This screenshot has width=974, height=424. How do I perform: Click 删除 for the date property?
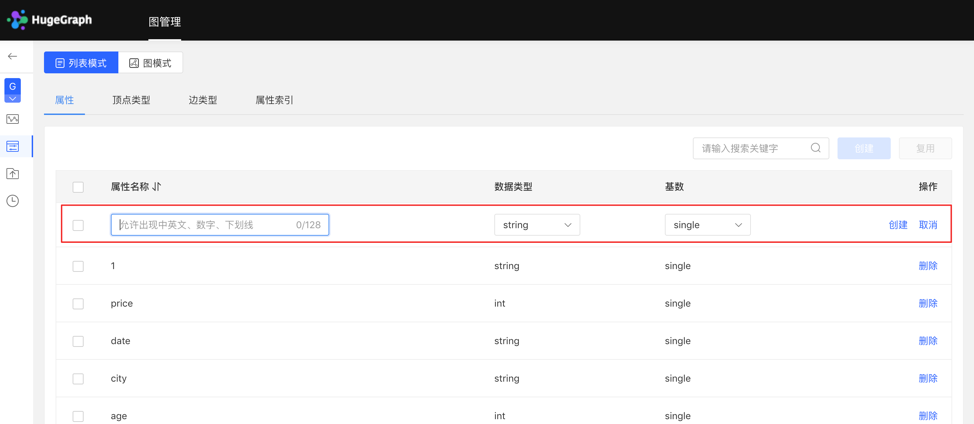tap(928, 341)
